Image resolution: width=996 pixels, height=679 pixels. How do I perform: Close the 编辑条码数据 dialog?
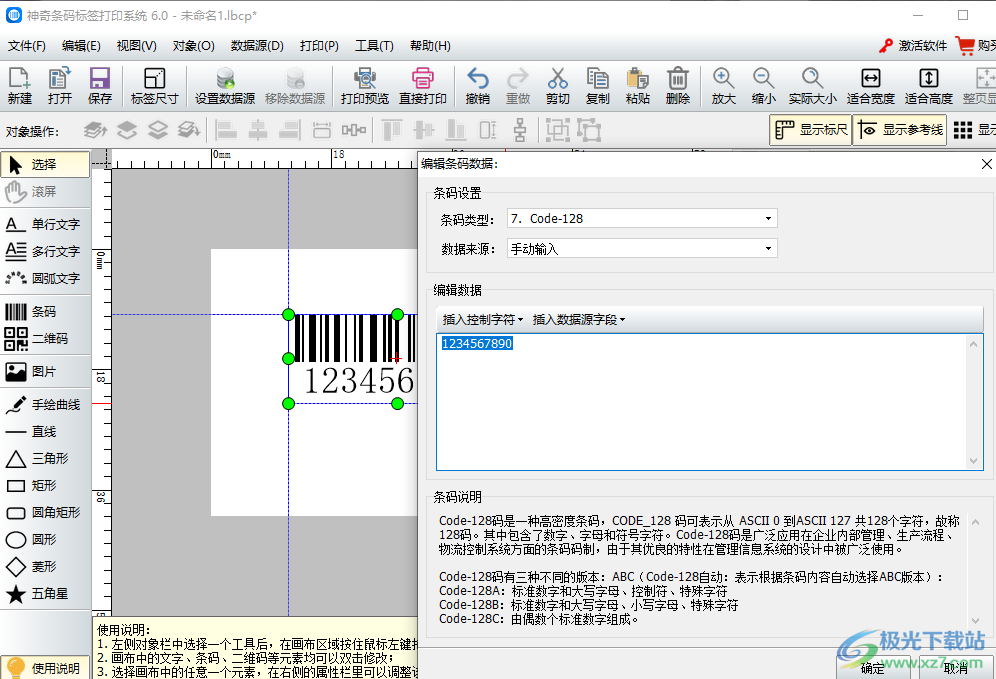tap(986, 164)
